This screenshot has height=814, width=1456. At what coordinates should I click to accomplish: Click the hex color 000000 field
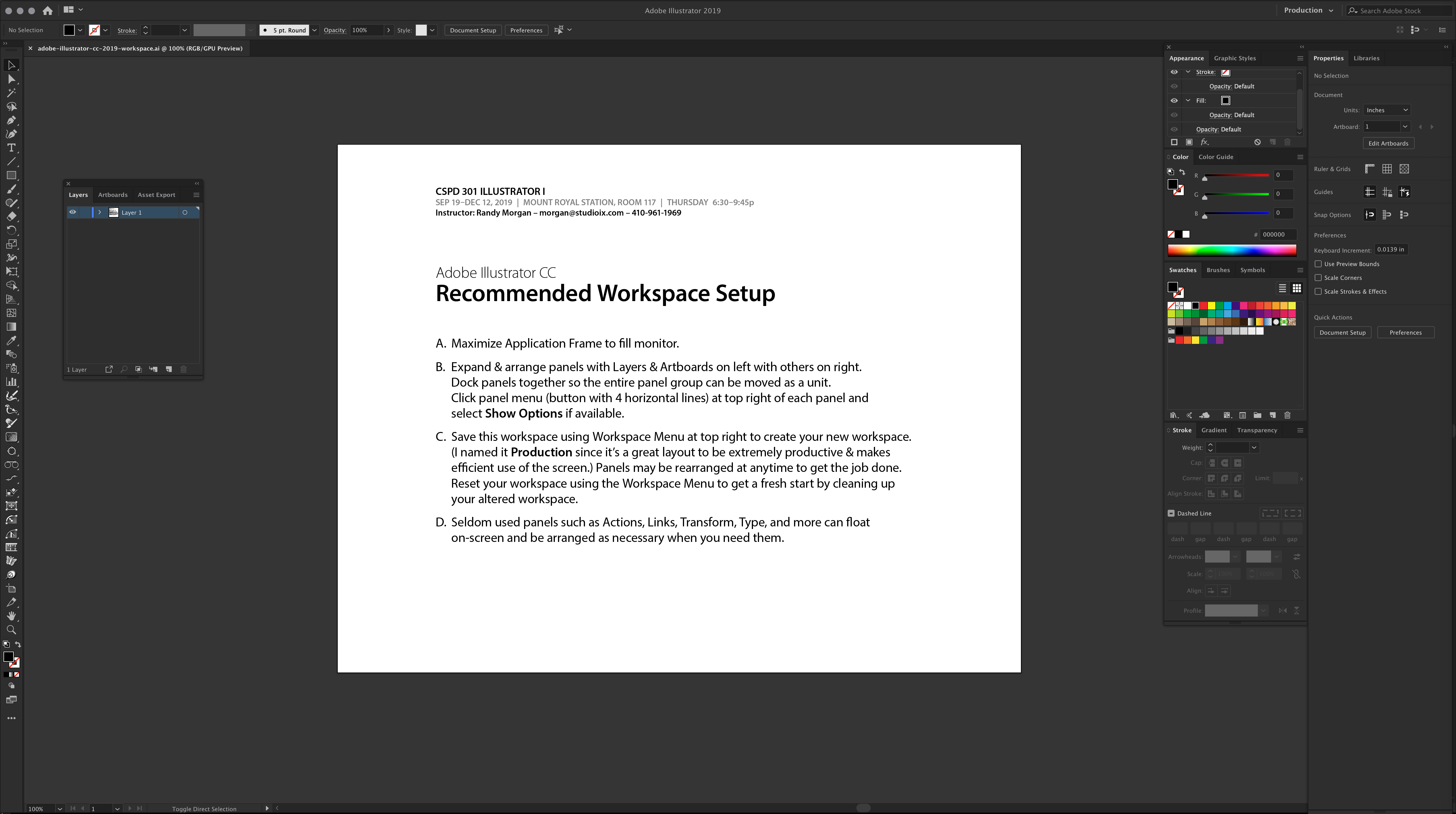pyautogui.click(x=1279, y=234)
